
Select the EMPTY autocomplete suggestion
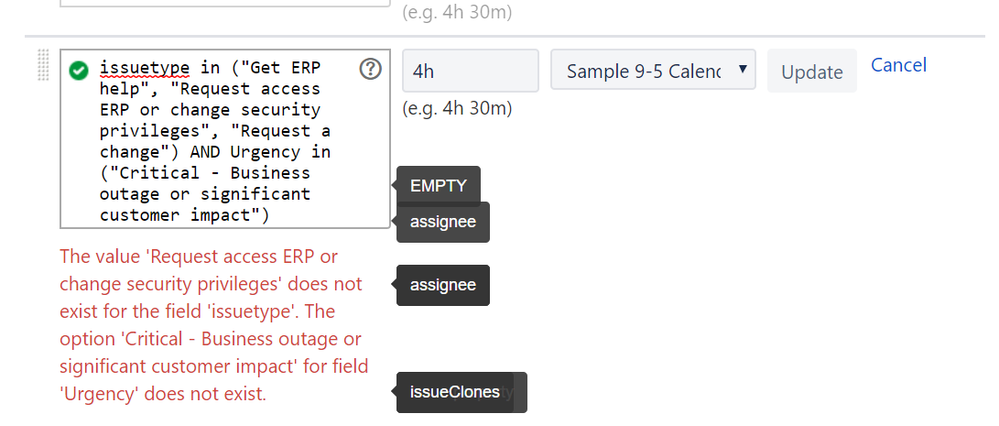[438, 186]
